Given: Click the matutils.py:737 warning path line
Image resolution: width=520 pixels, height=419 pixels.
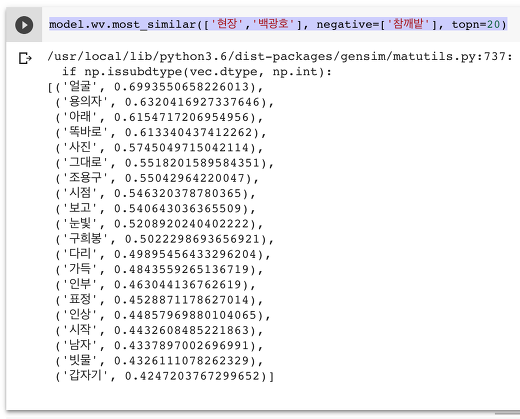Looking at the screenshot, I should coord(280,56).
